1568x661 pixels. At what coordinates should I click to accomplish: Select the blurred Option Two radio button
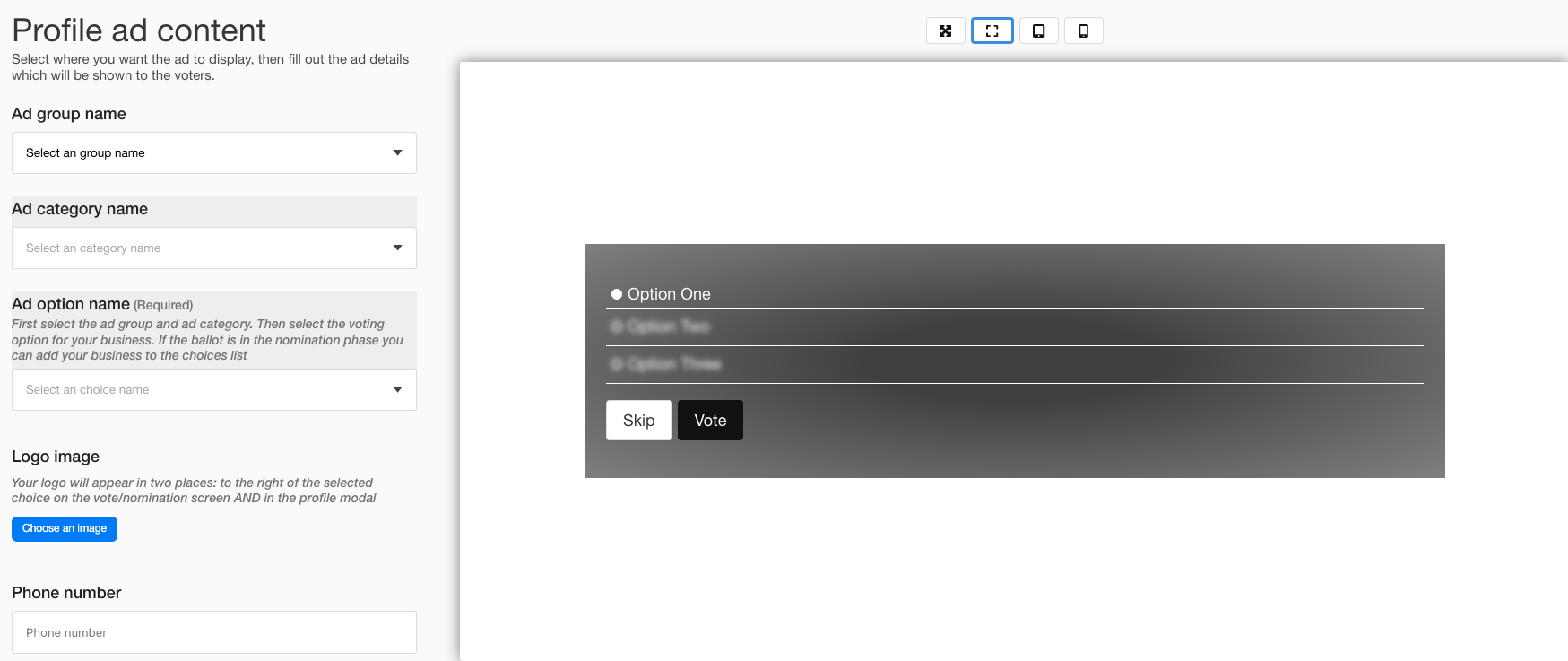[x=616, y=326]
